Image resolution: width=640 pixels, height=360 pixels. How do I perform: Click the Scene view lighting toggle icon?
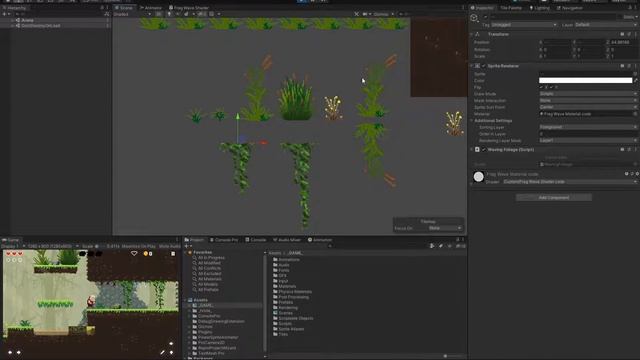click(169, 14)
